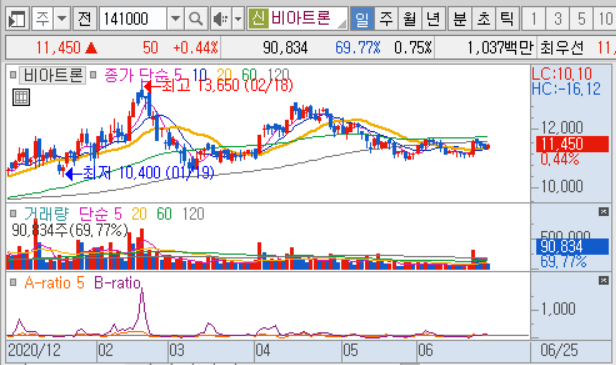616x365 pixels.
Task: Click the 69.77% volume ratio text
Action: [358, 48]
